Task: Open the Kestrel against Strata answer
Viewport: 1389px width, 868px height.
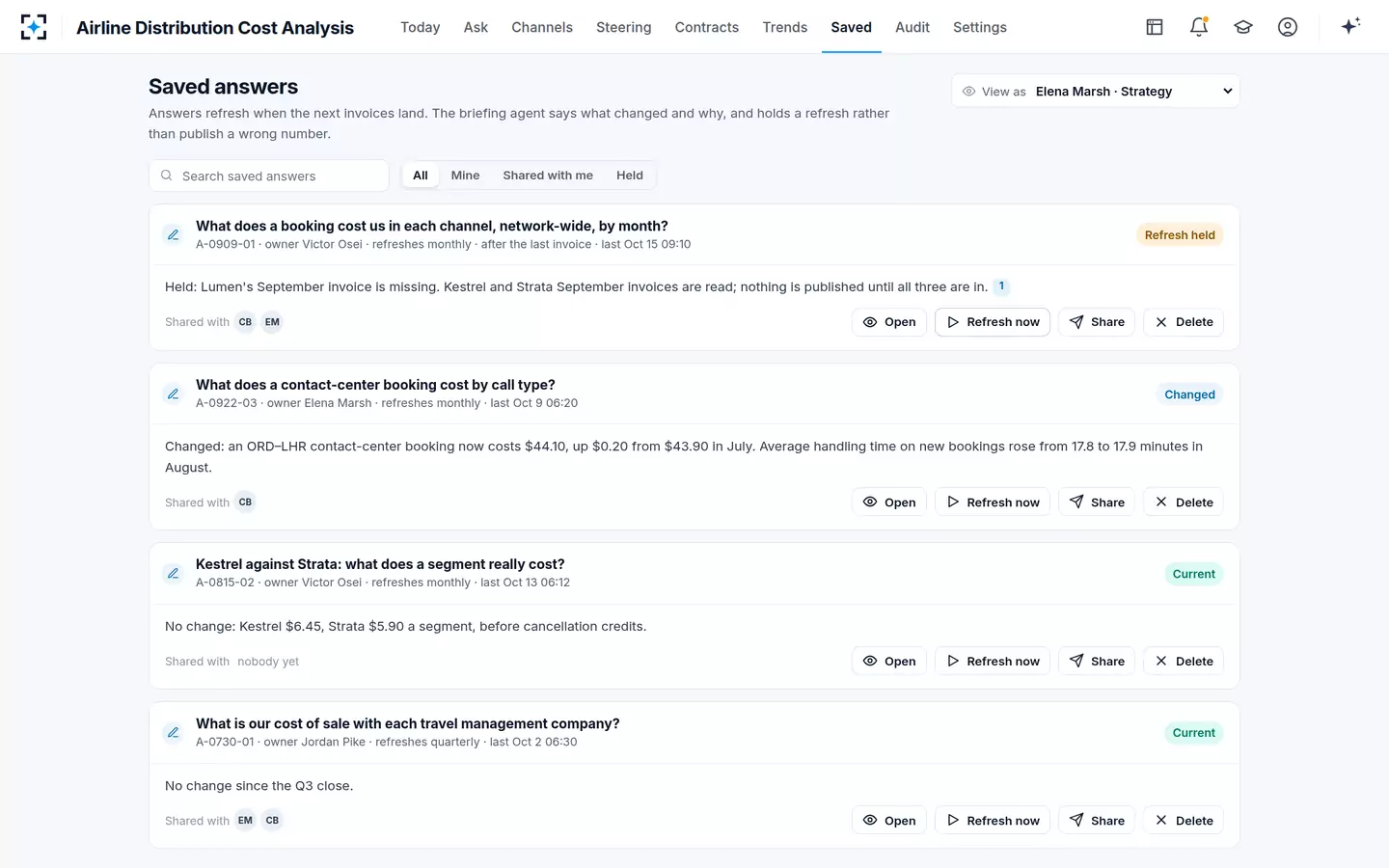Action: tap(889, 662)
